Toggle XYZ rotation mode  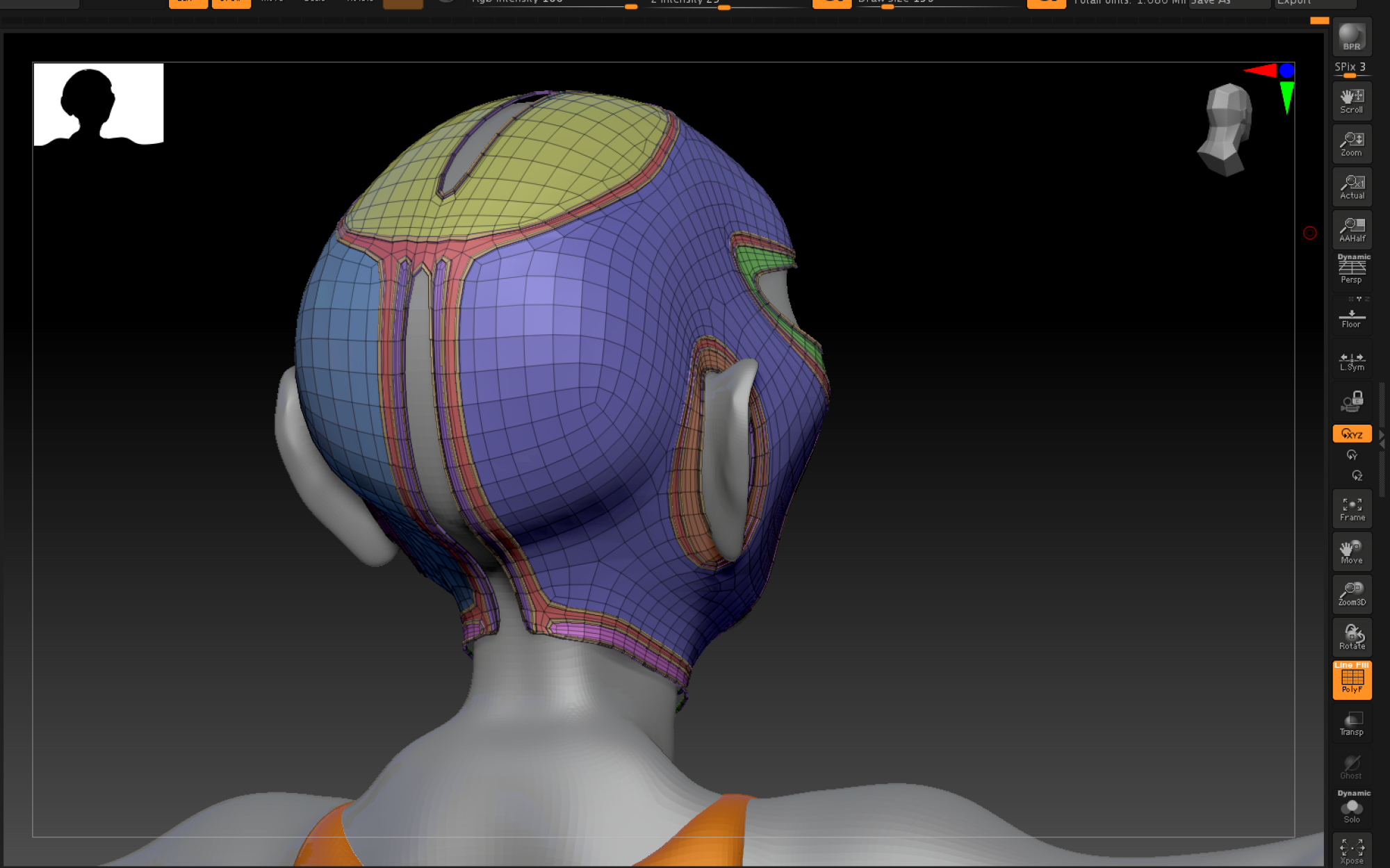point(1352,434)
